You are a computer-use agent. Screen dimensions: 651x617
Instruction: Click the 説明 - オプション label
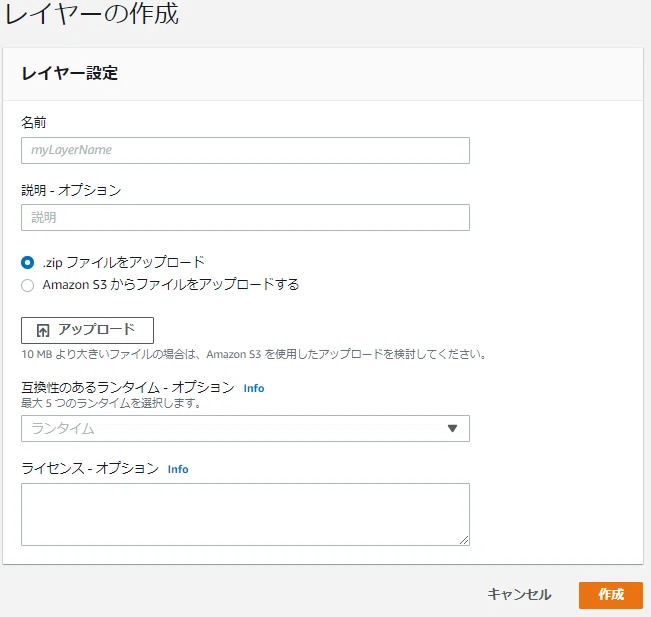(x=71, y=190)
